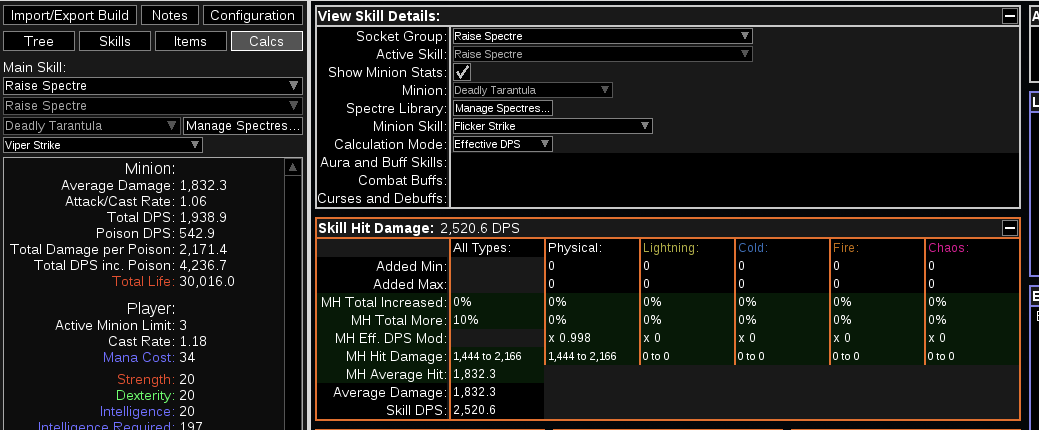Click the Lightning column header
Viewport: 1039px width, 430px height.
[x=671, y=248]
